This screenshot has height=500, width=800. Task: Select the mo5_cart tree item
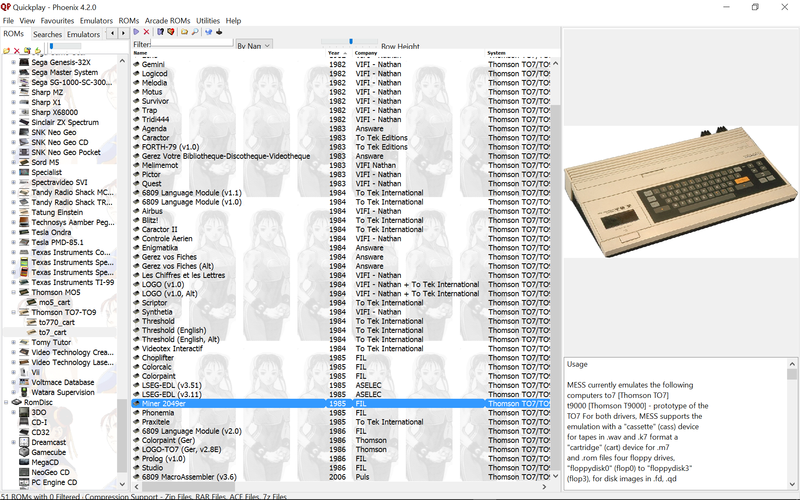(x=55, y=303)
